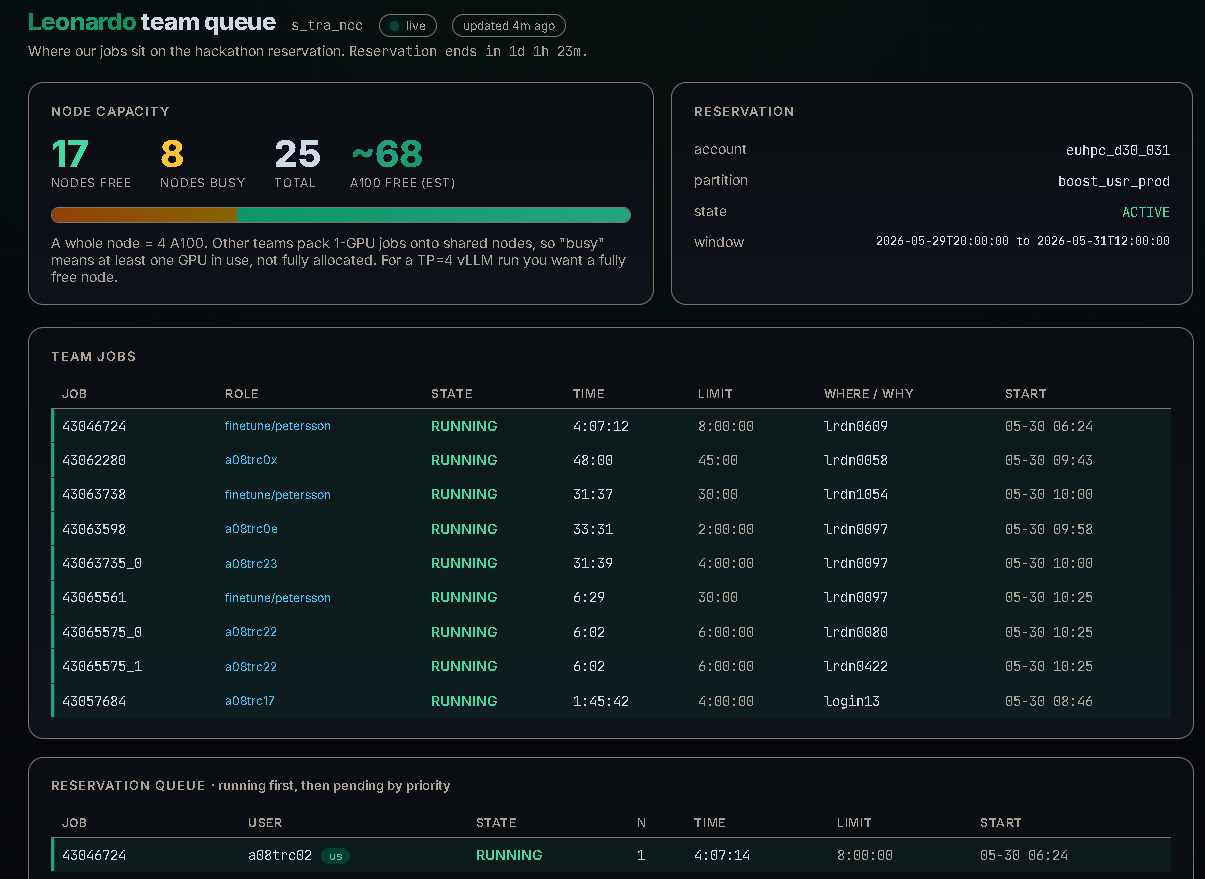Click node lrdn0422

856,666
